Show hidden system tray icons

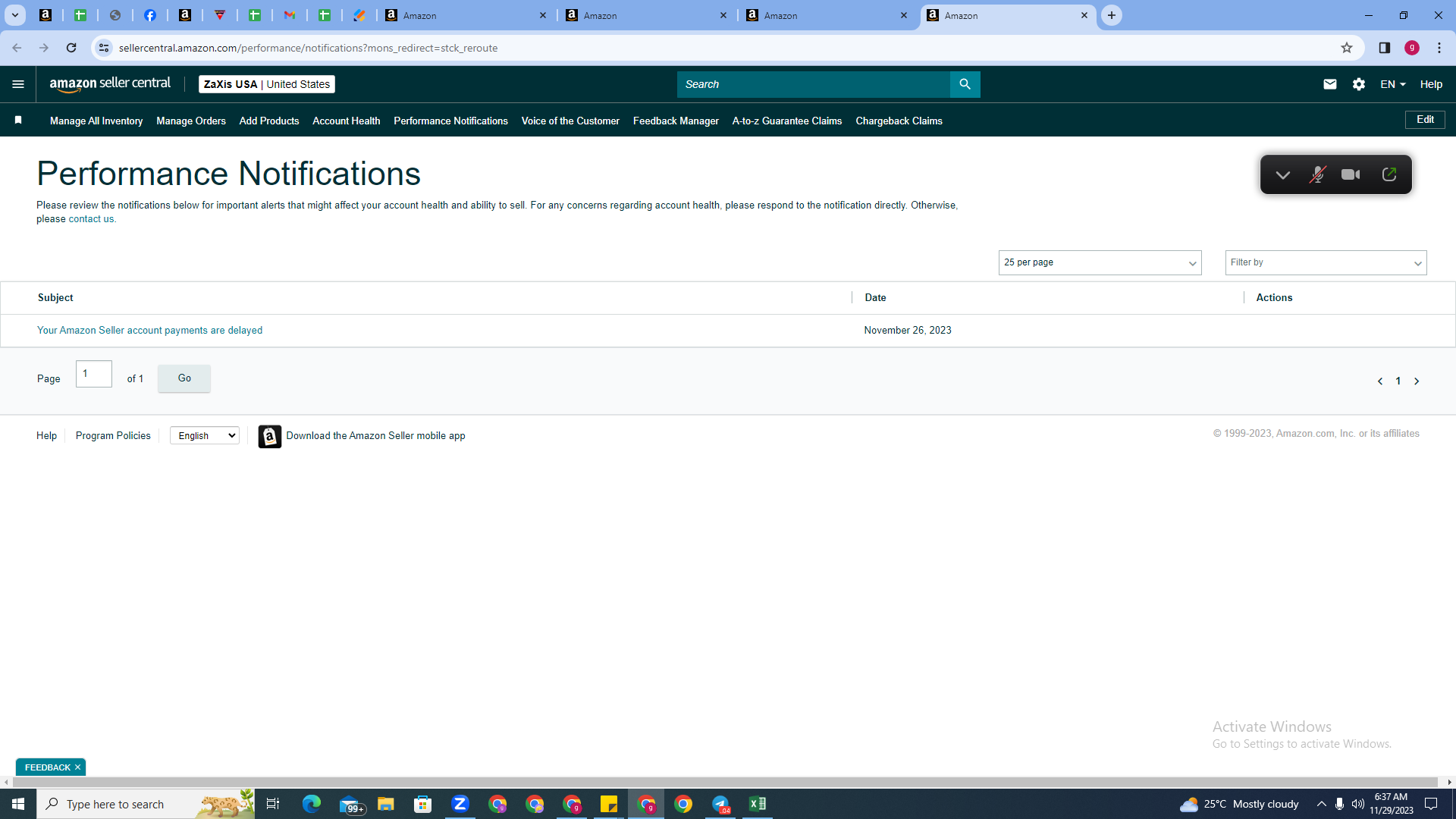click(1322, 804)
